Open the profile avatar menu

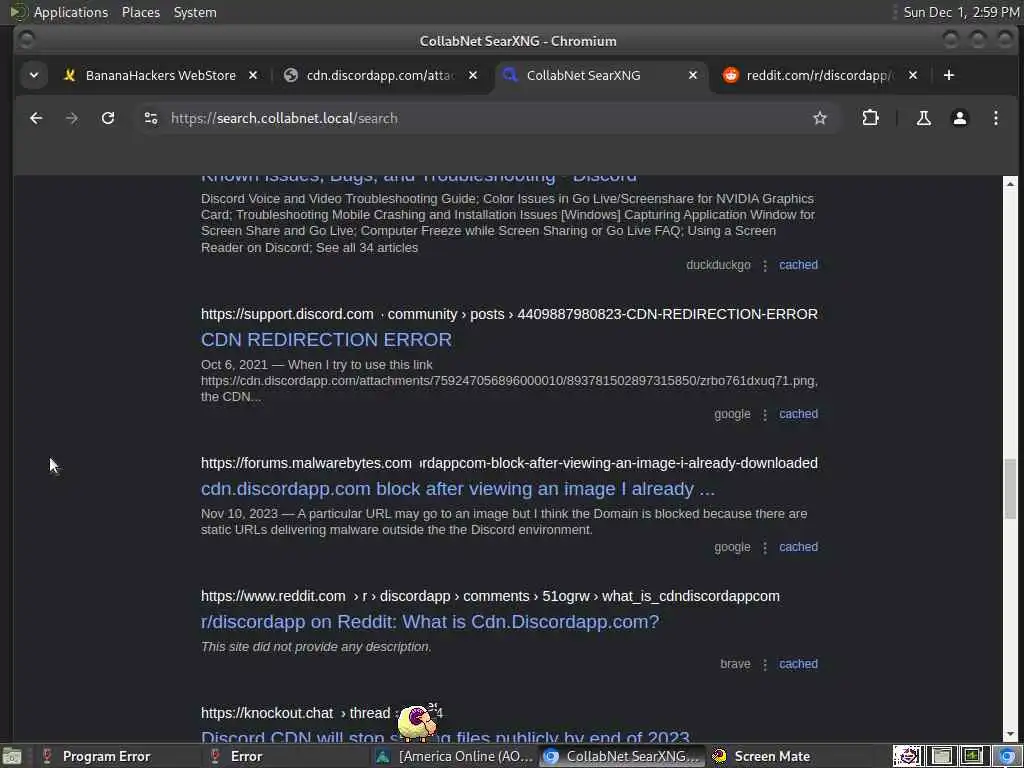(x=959, y=118)
